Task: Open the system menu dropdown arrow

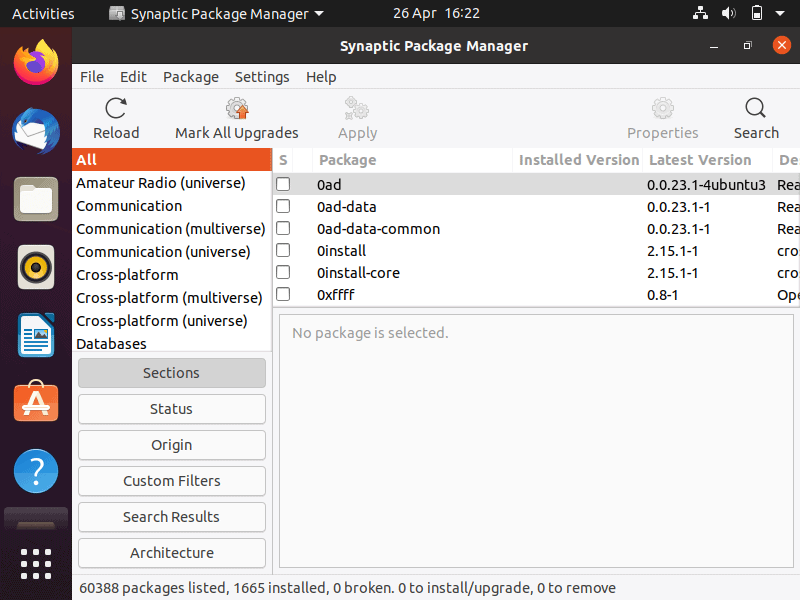Action: pyautogui.click(x=780, y=13)
